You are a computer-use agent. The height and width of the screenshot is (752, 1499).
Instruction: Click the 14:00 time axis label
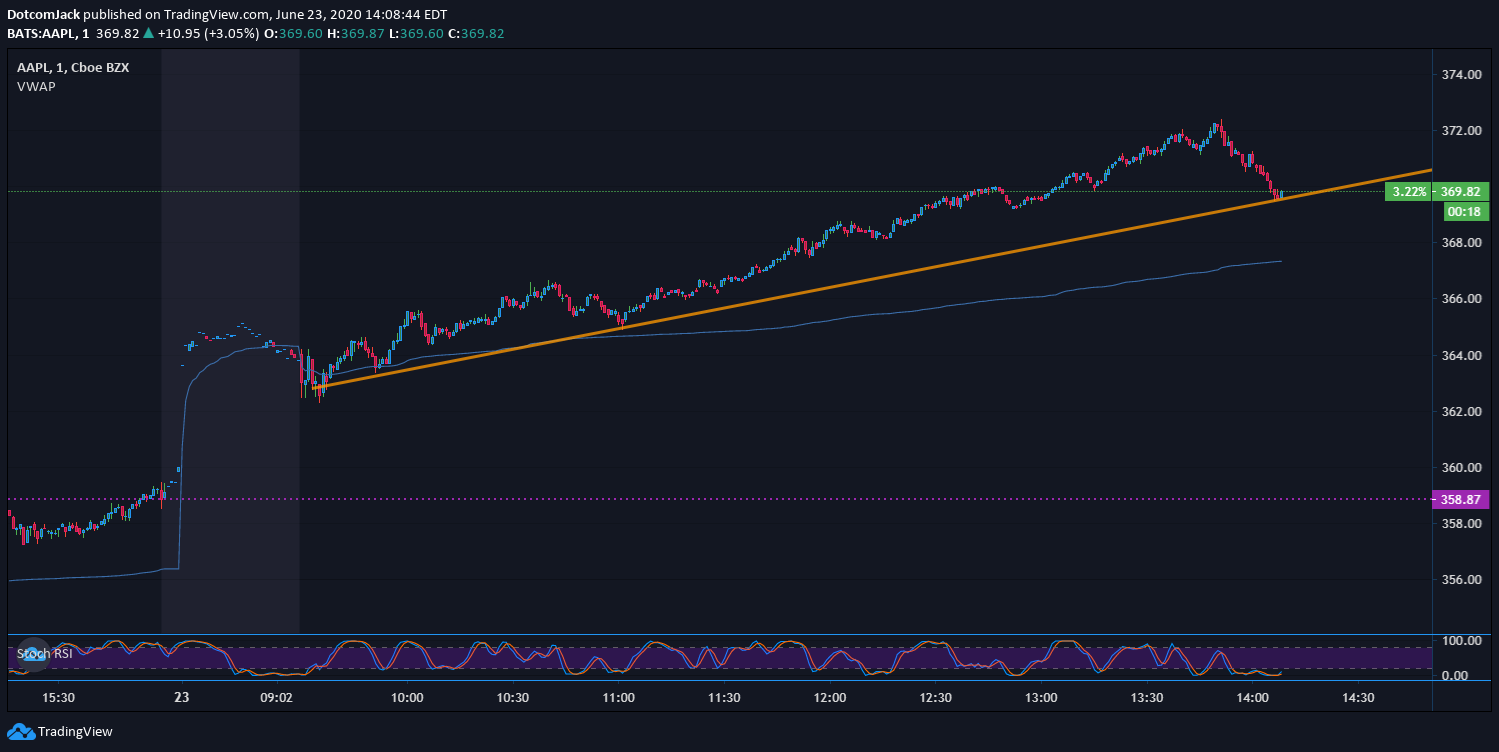(1251, 698)
